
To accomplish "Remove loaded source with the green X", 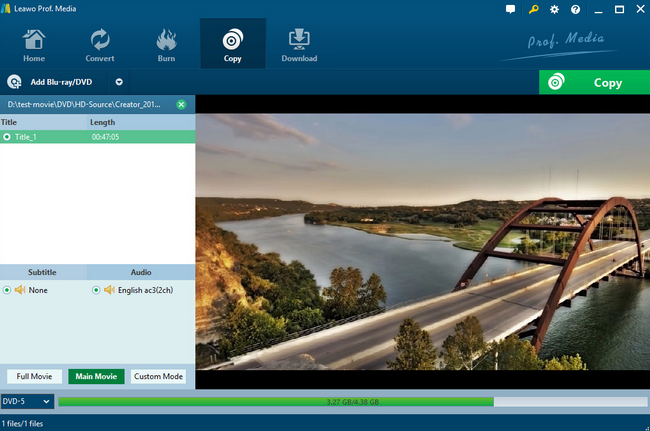I will pyautogui.click(x=181, y=104).
